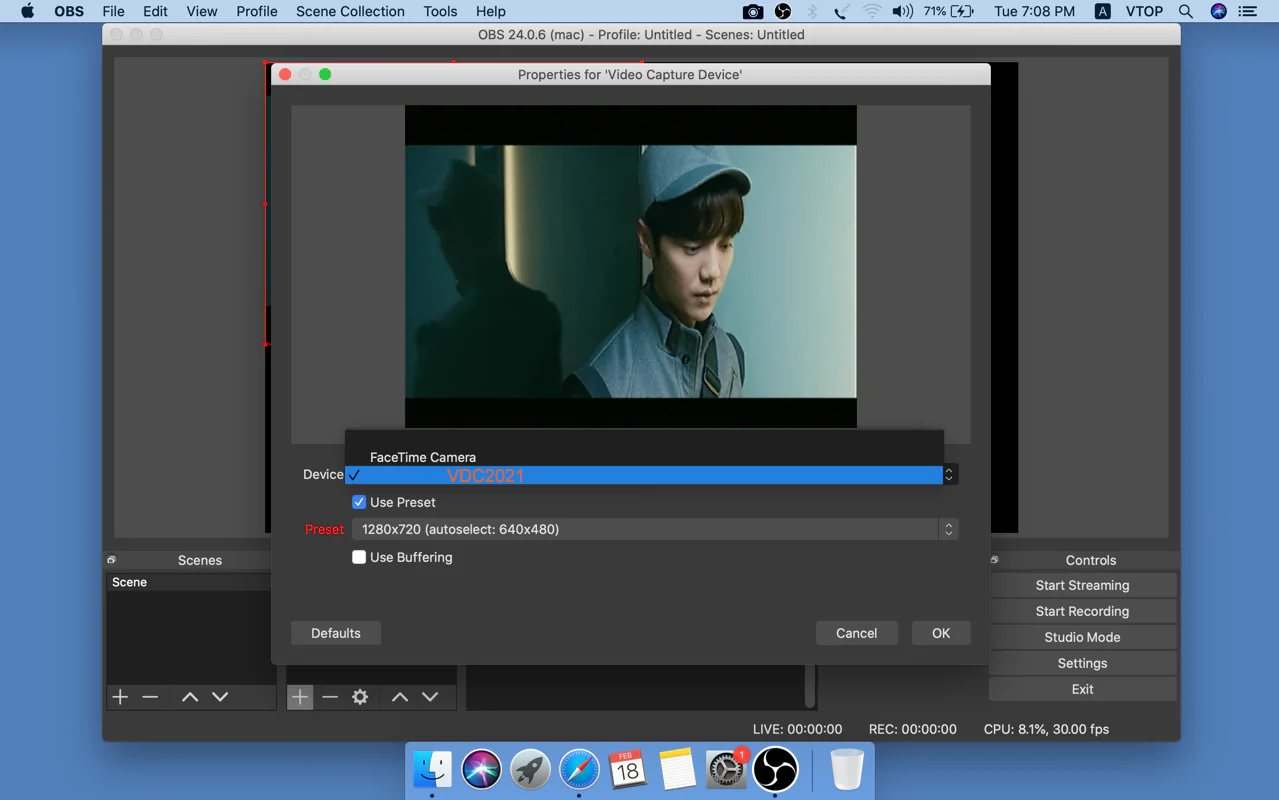Move the source down with the arrow right of the gear

click(x=430, y=697)
